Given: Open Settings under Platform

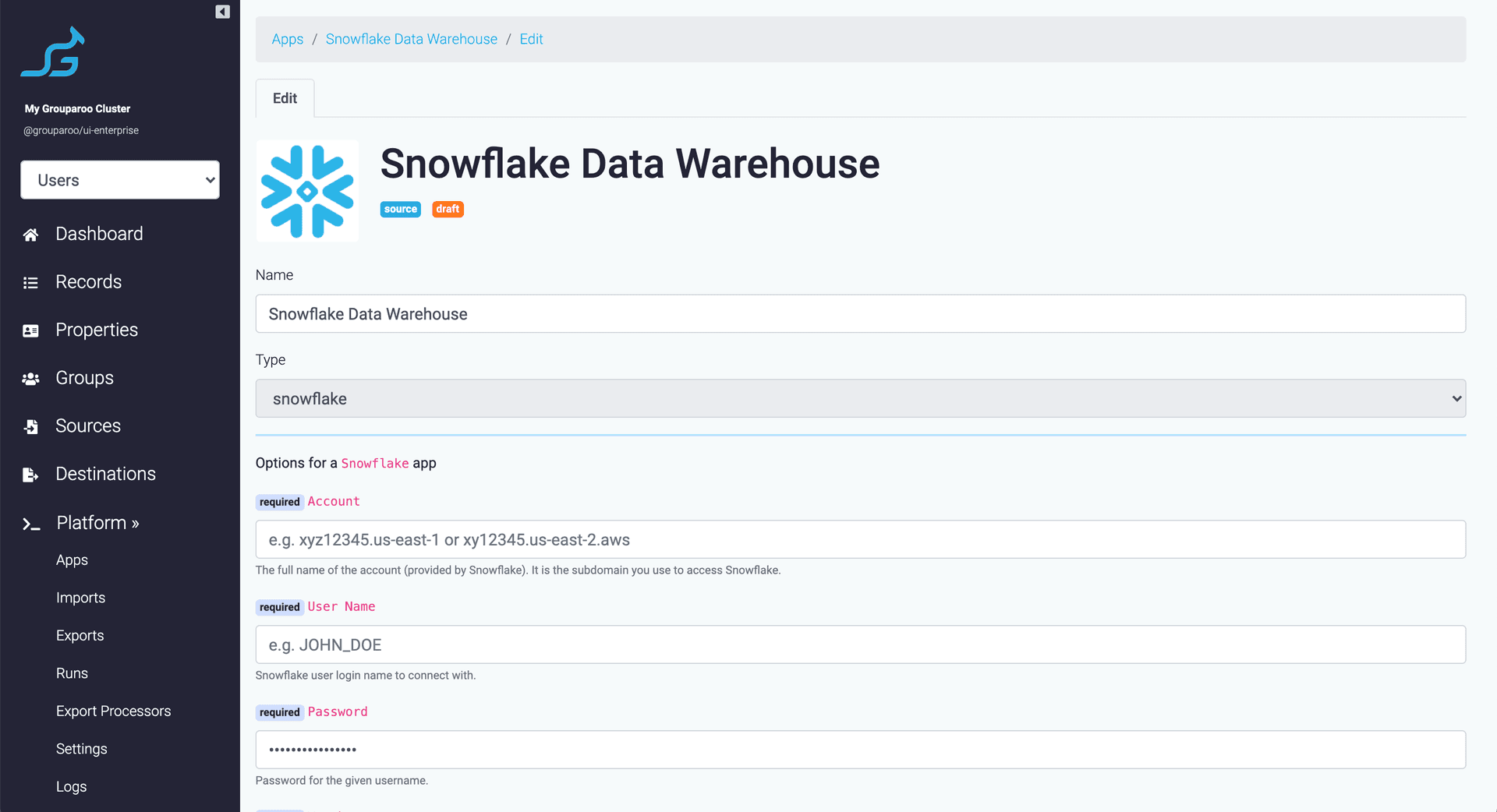Looking at the screenshot, I should 81,749.
